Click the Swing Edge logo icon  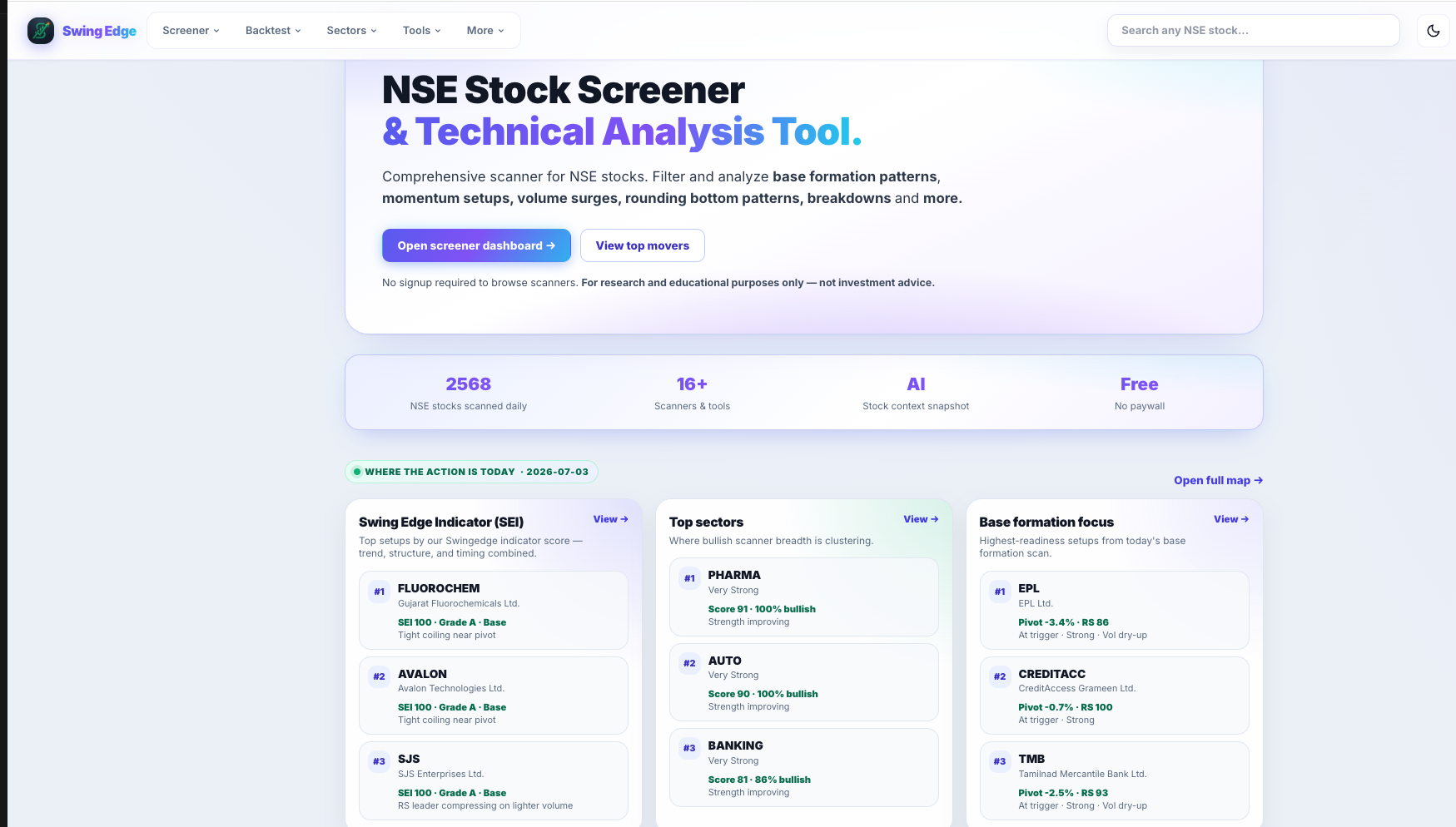point(41,31)
